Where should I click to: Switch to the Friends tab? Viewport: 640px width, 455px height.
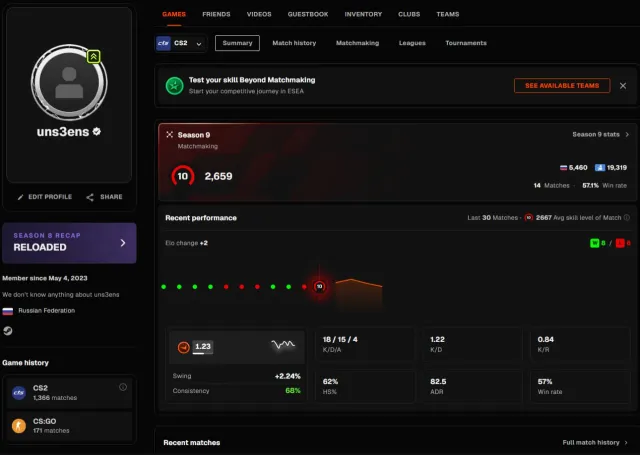coord(216,14)
